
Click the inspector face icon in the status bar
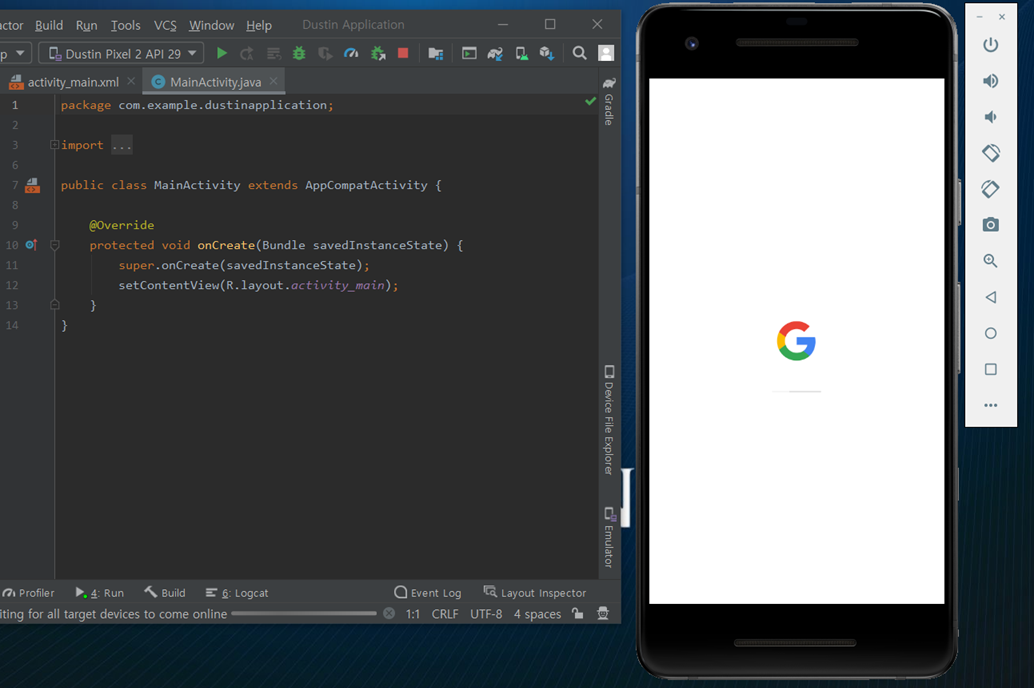603,613
